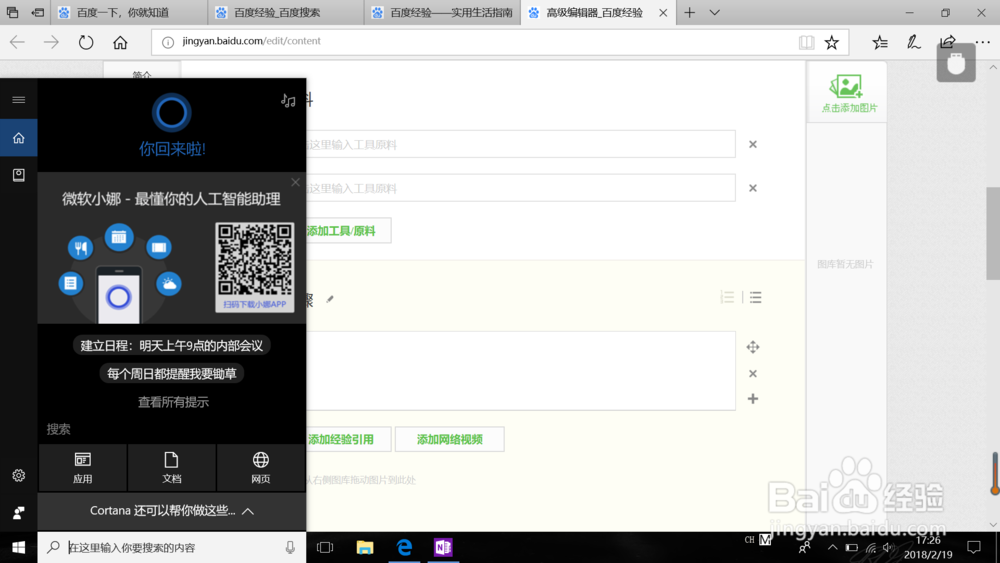Close the Cortana promo card
Screen dimensions: 1000x563
point(295,182)
